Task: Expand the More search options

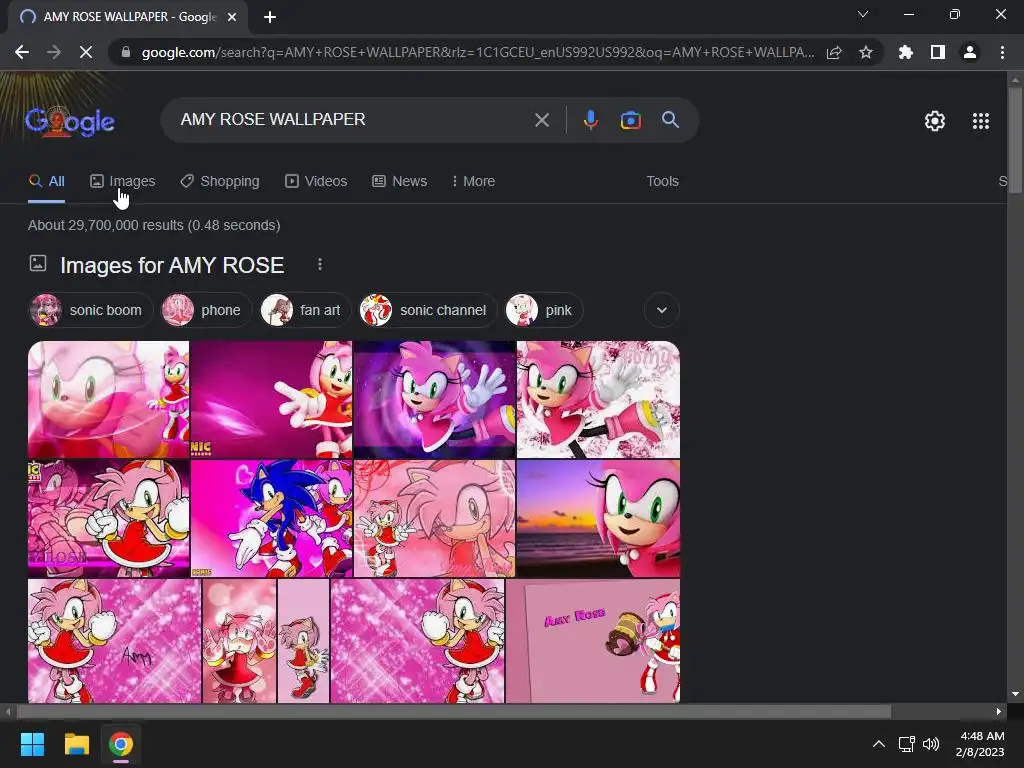Action: pos(473,182)
